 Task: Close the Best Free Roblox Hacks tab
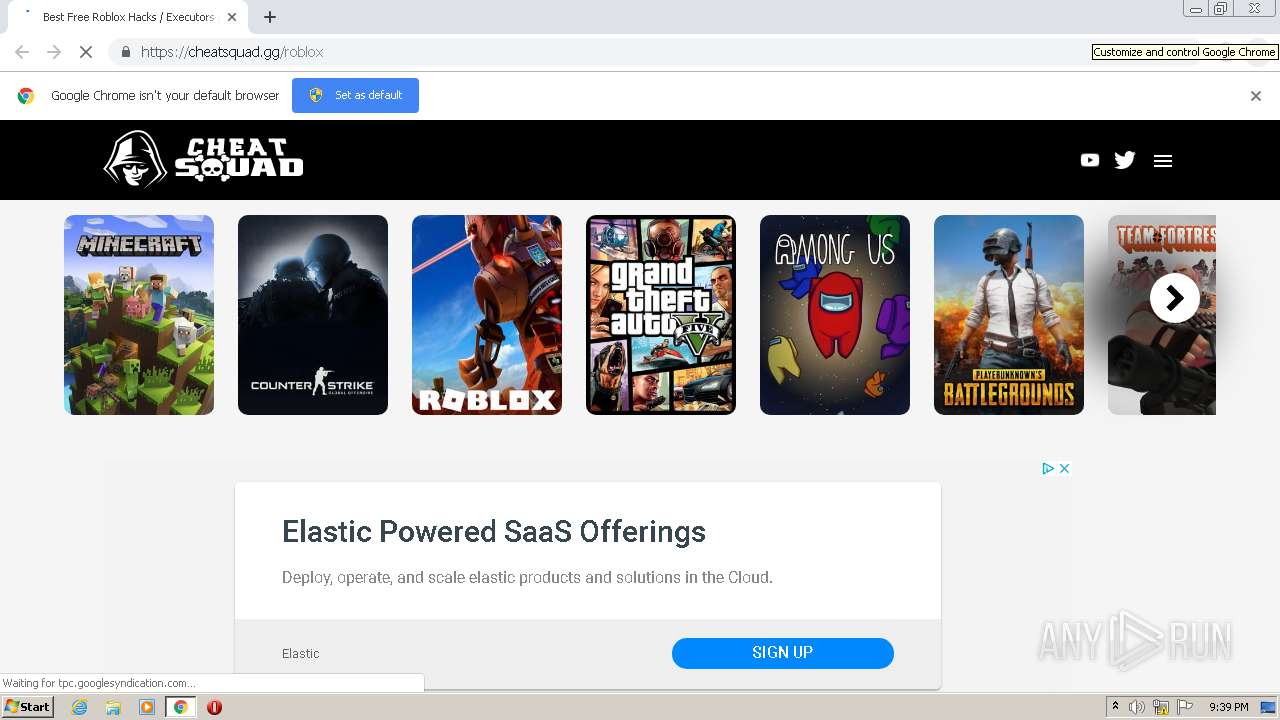tap(232, 17)
